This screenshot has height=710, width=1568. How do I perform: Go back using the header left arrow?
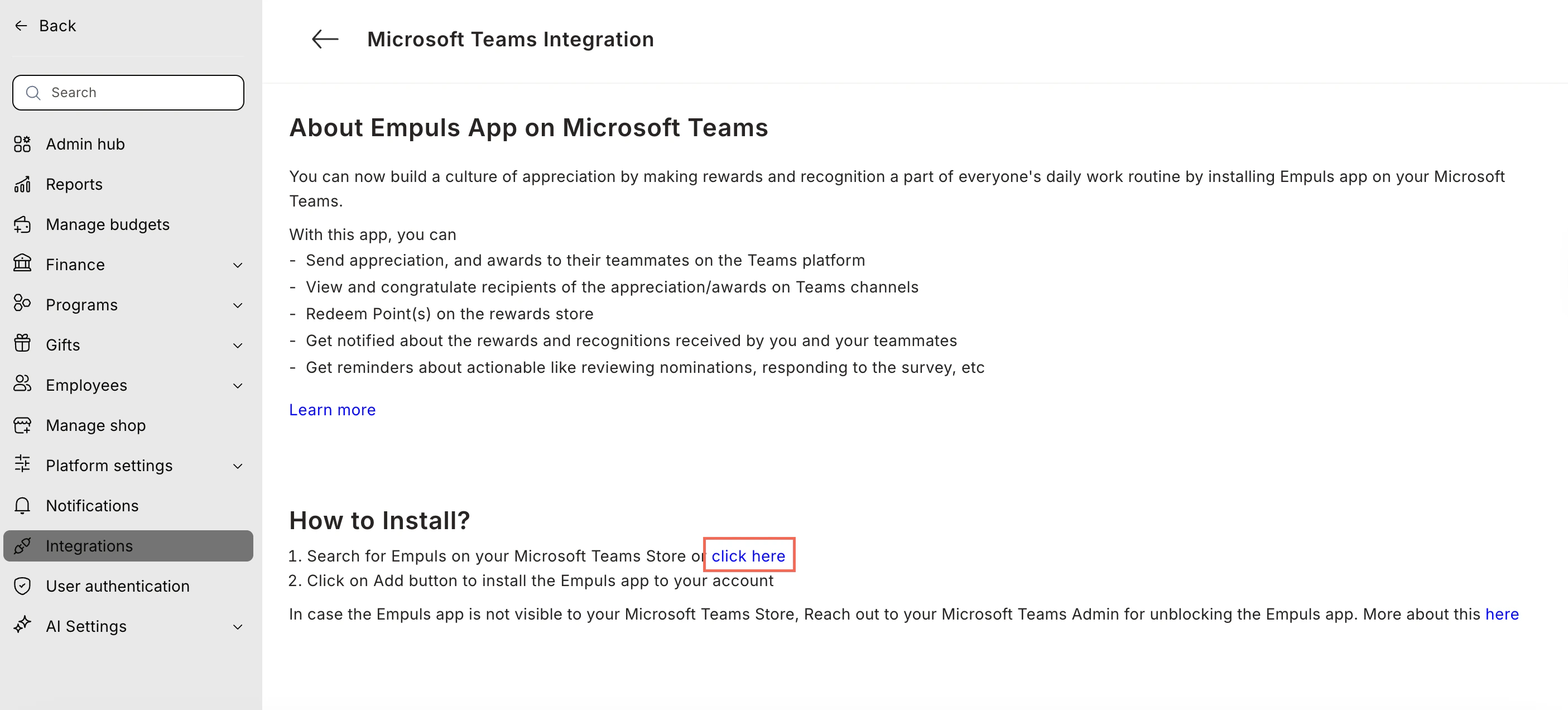(x=325, y=40)
